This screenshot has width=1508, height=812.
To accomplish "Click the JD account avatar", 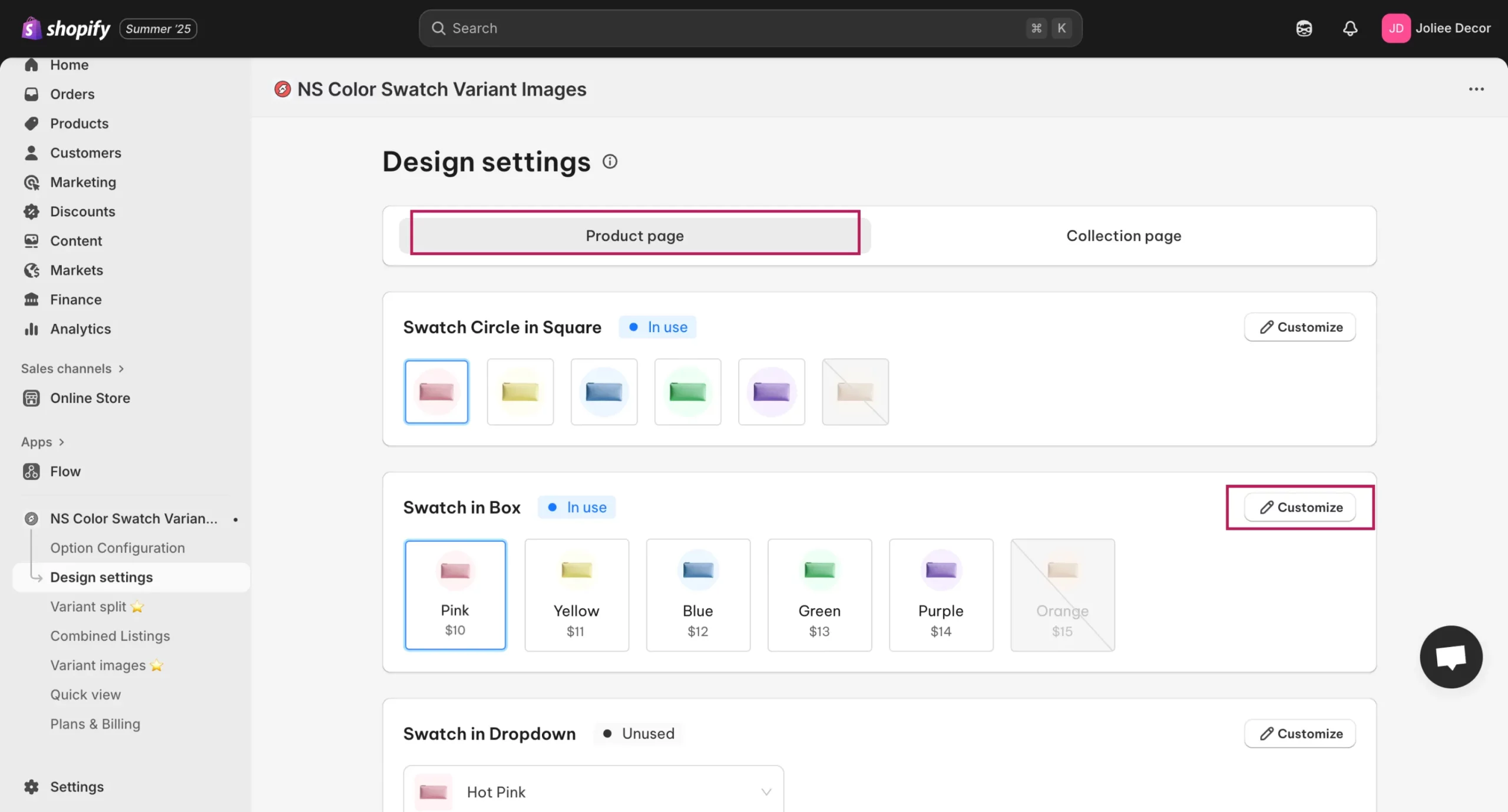I will [1396, 28].
